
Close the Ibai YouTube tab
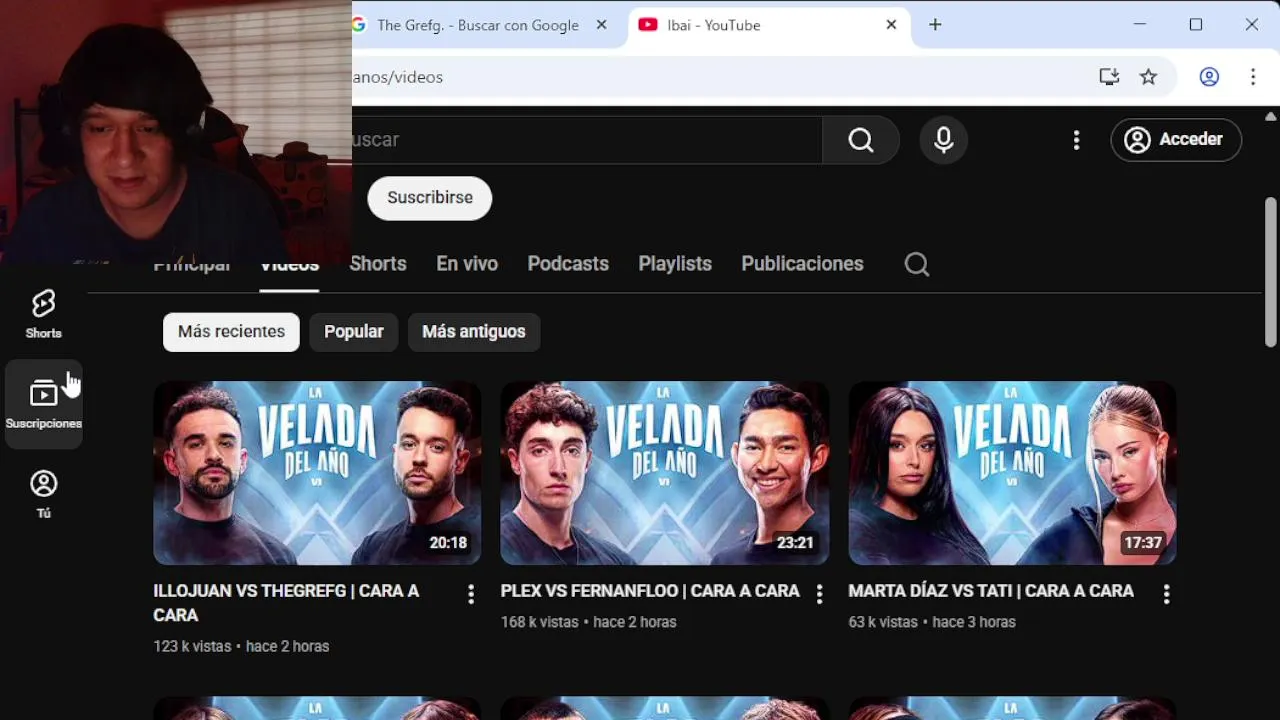pyautogui.click(x=891, y=25)
